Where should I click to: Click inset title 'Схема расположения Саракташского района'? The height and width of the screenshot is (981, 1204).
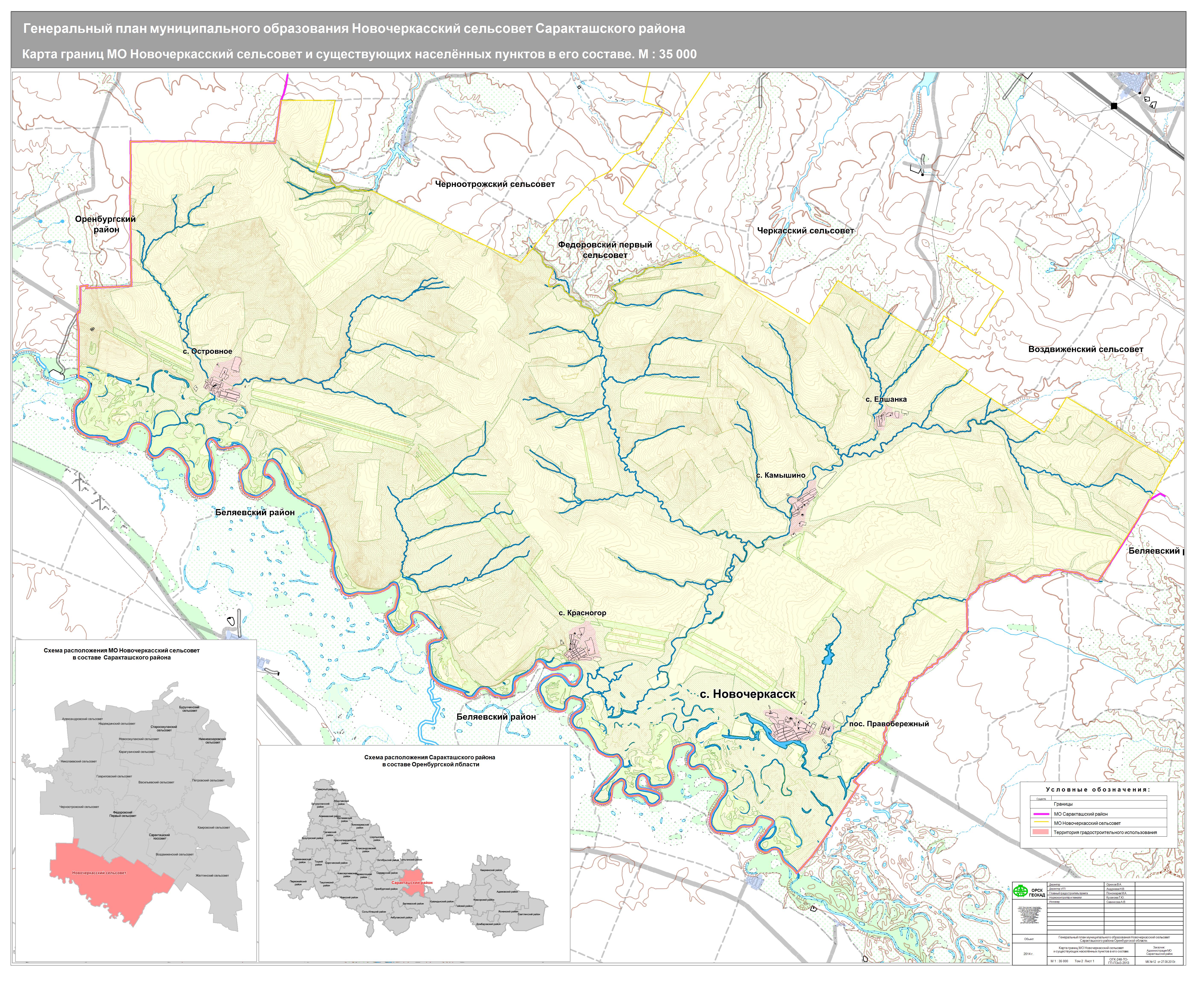click(430, 757)
